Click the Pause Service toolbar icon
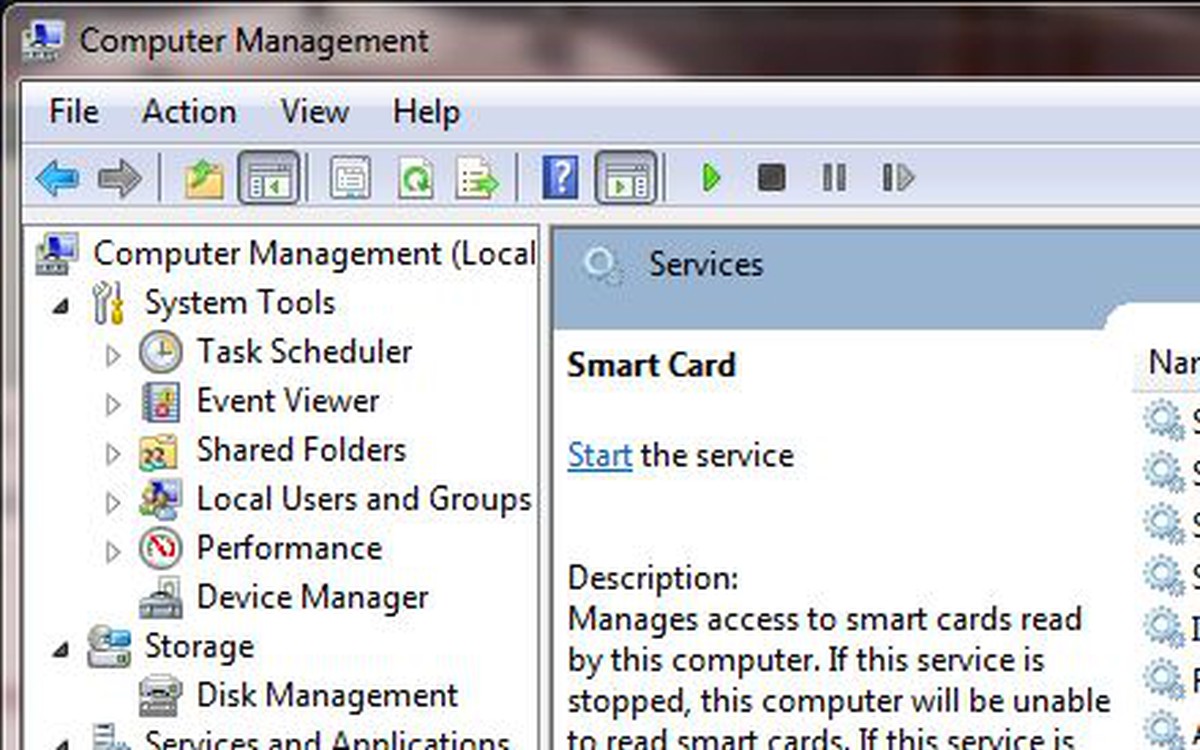This screenshot has height=750, width=1200. pos(834,178)
